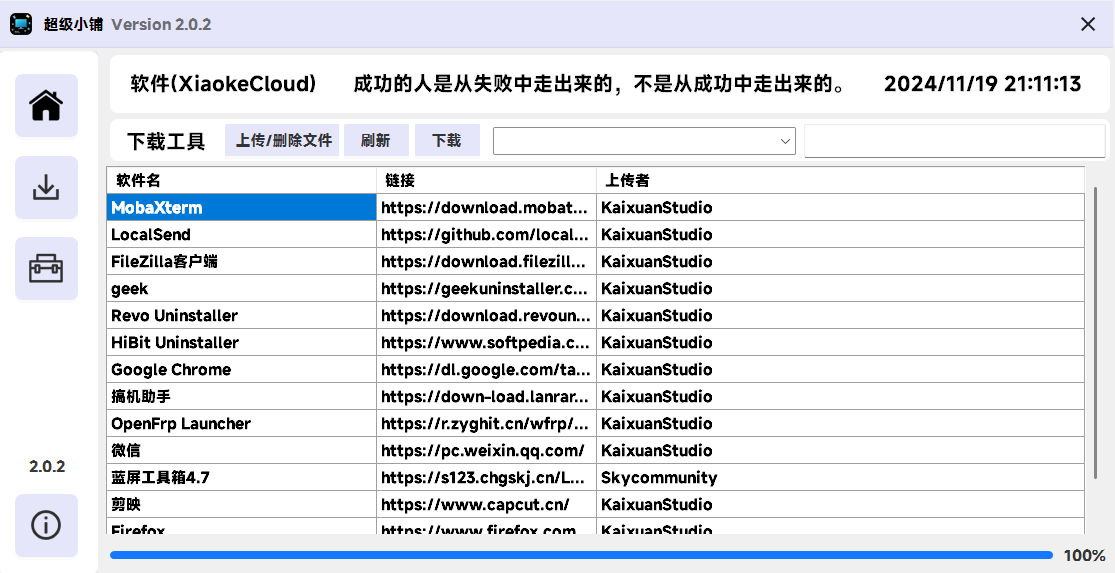This screenshot has height=573, width=1115.
Task: Click the blue progress bar
Action: tap(581, 555)
